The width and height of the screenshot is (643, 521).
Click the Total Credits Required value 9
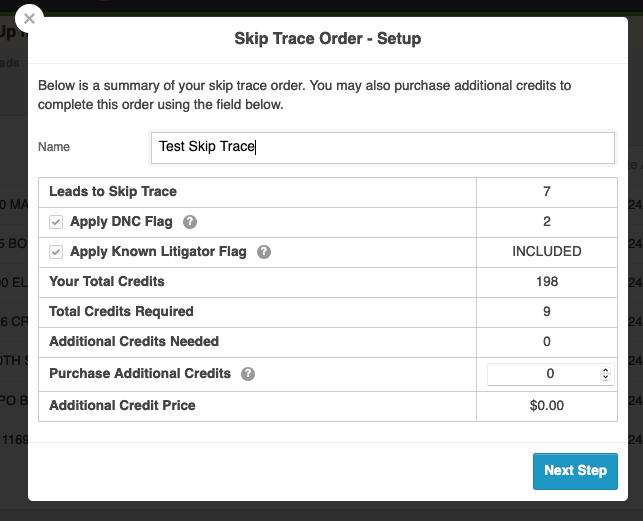click(x=547, y=311)
